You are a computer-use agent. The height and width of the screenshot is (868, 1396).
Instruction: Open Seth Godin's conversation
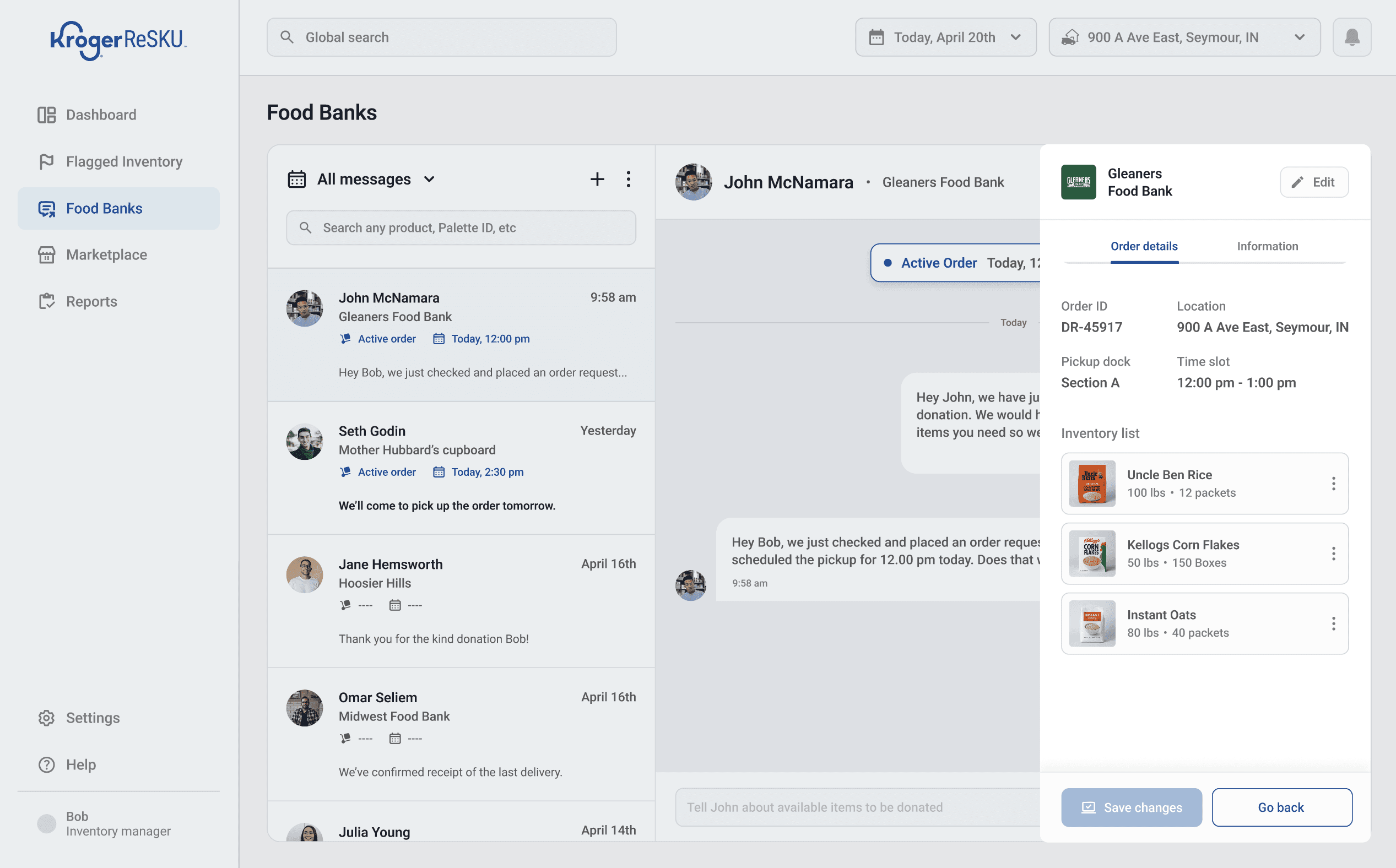pyautogui.click(x=461, y=468)
